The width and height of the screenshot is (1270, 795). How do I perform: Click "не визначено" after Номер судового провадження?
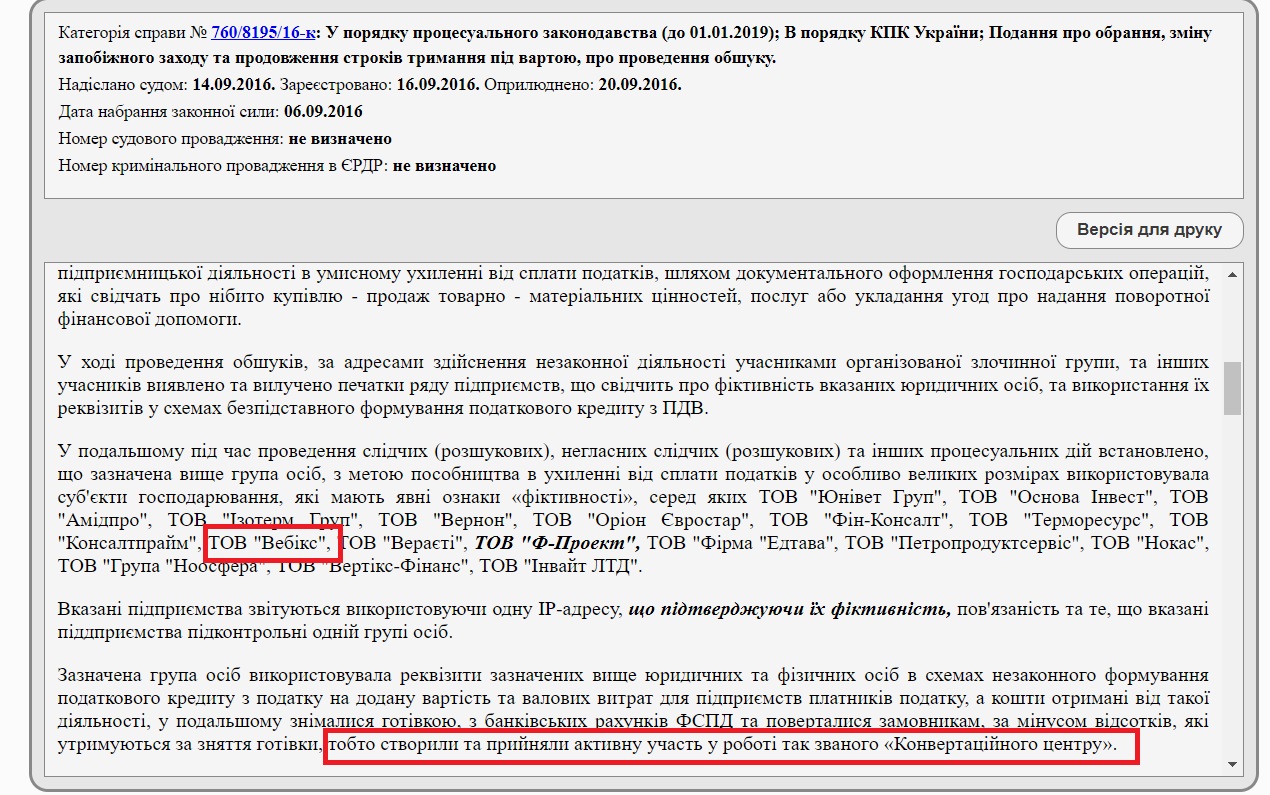coord(340,139)
